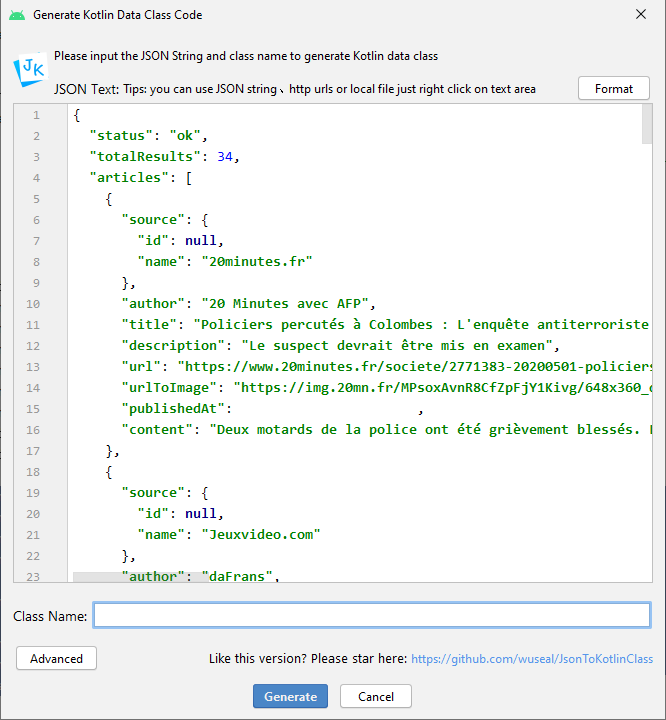Click the "20 Minutes avec AFP" author value

[287, 304]
